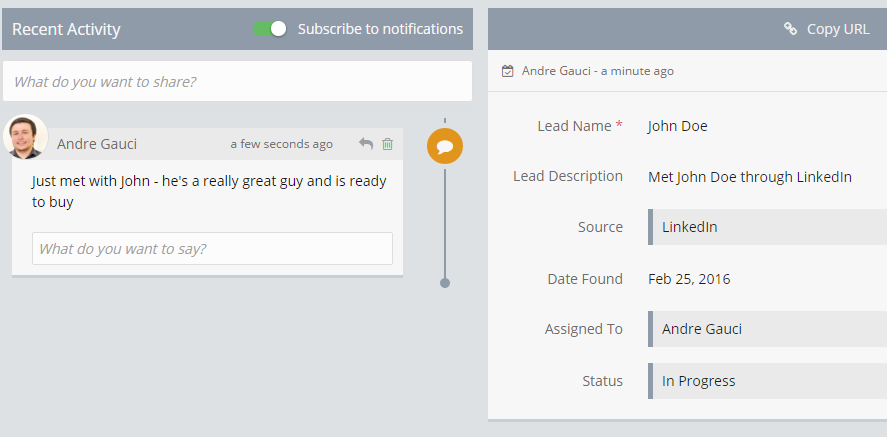887x437 pixels.
Task: Click the end dot of the activity timeline
Action: [x=445, y=283]
